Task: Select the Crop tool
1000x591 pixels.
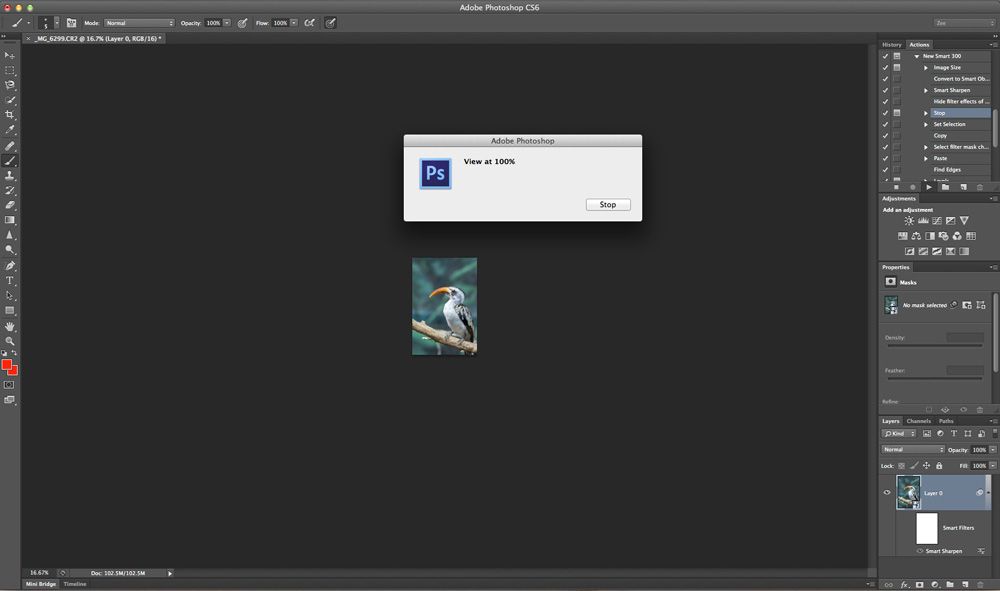Action: coord(10,115)
